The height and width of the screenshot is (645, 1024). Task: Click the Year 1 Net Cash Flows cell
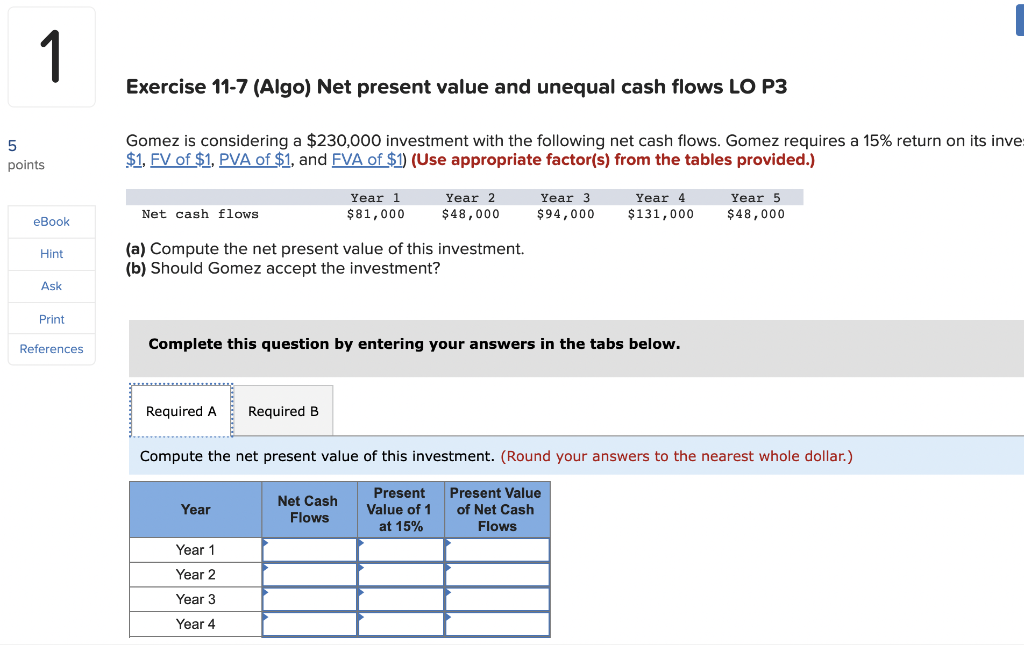coord(310,549)
